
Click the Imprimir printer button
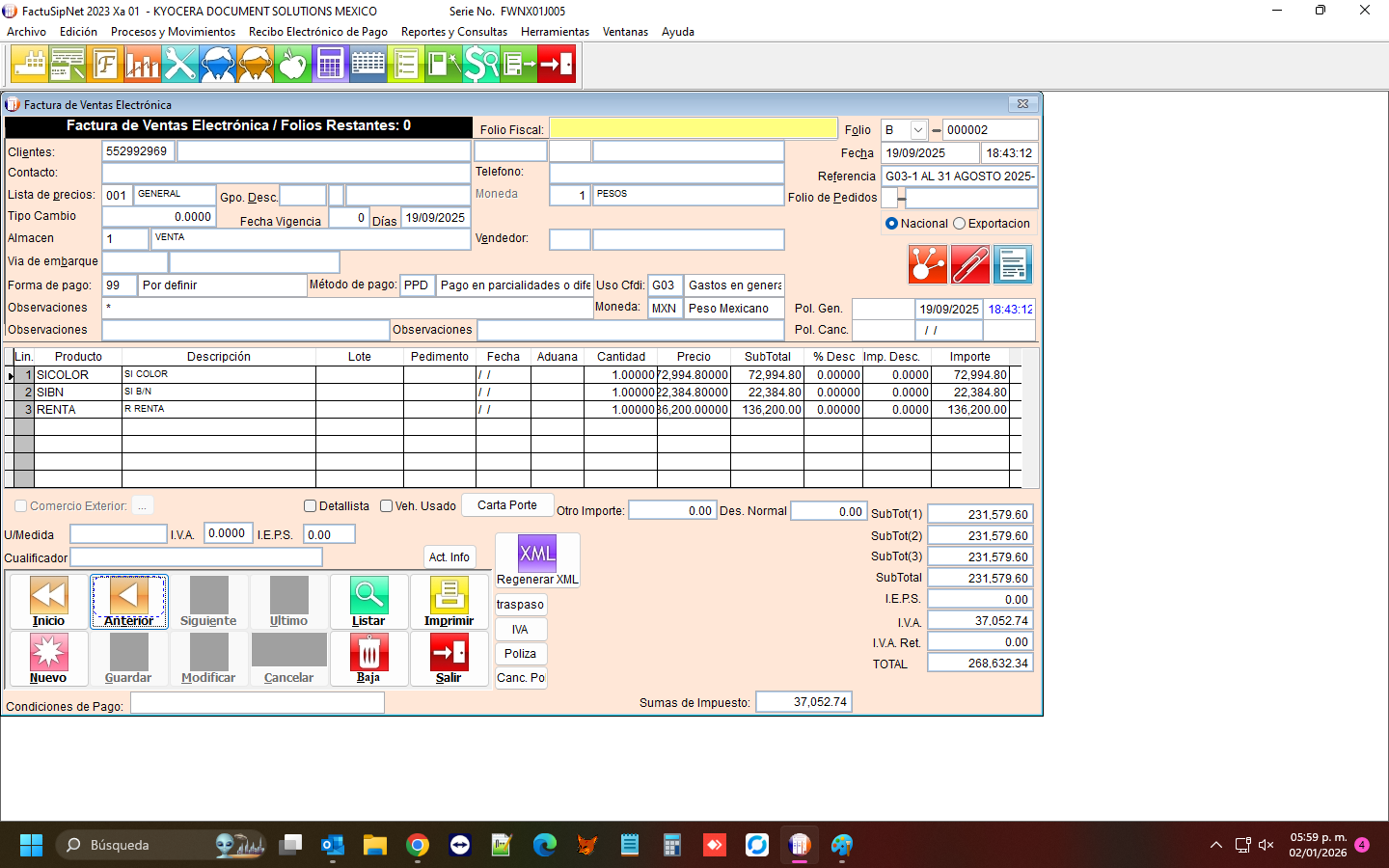point(449,602)
